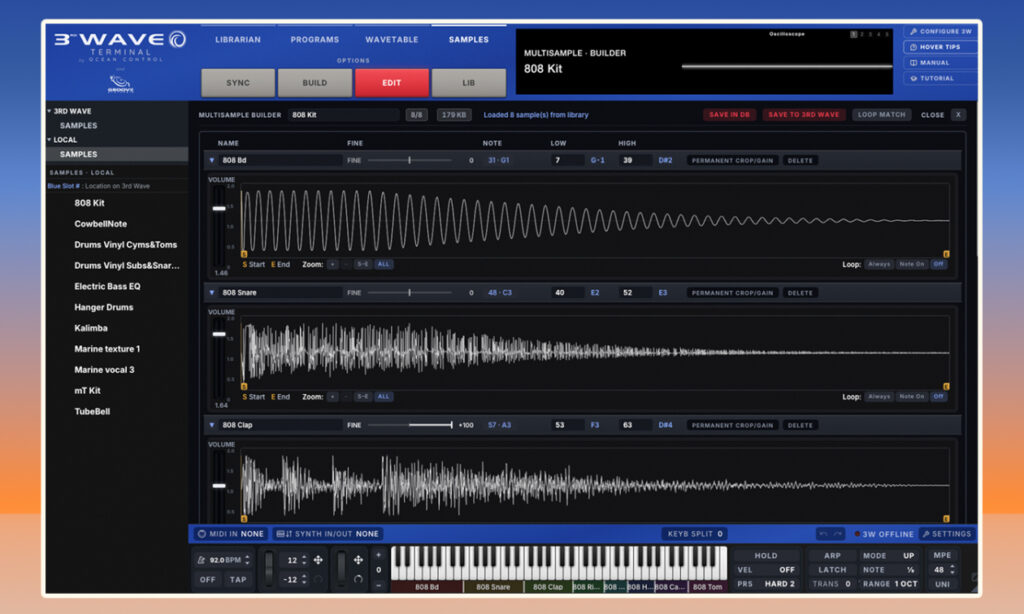The width and height of the screenshot is (1024, 614).
Task: Set 808 Bd zoom to S-E
Action: pos(362,265)
